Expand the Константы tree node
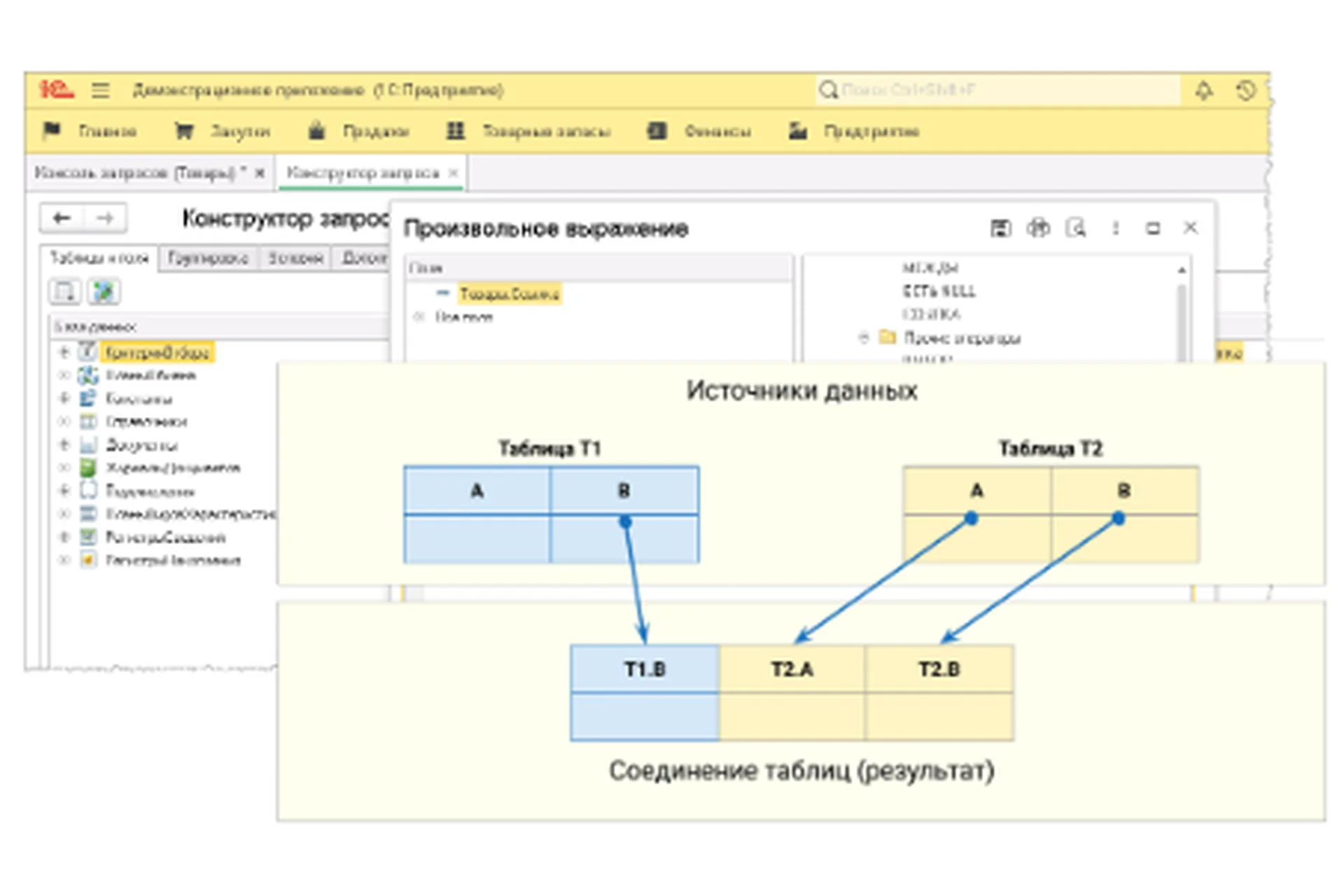The image size is (1344, 896). (x=64, y=398)
